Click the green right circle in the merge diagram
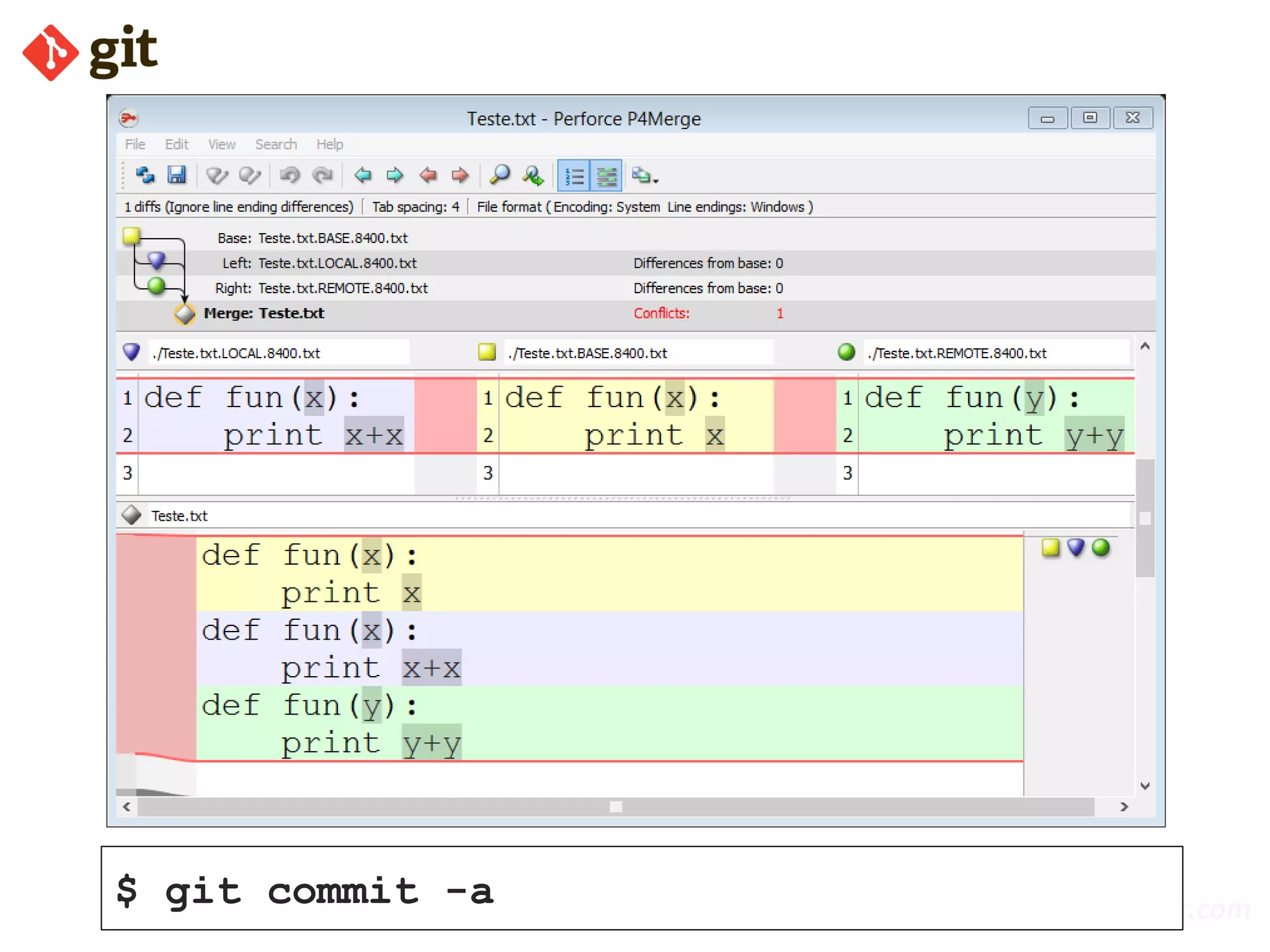The image size is (1270, 952). point(156,286)
